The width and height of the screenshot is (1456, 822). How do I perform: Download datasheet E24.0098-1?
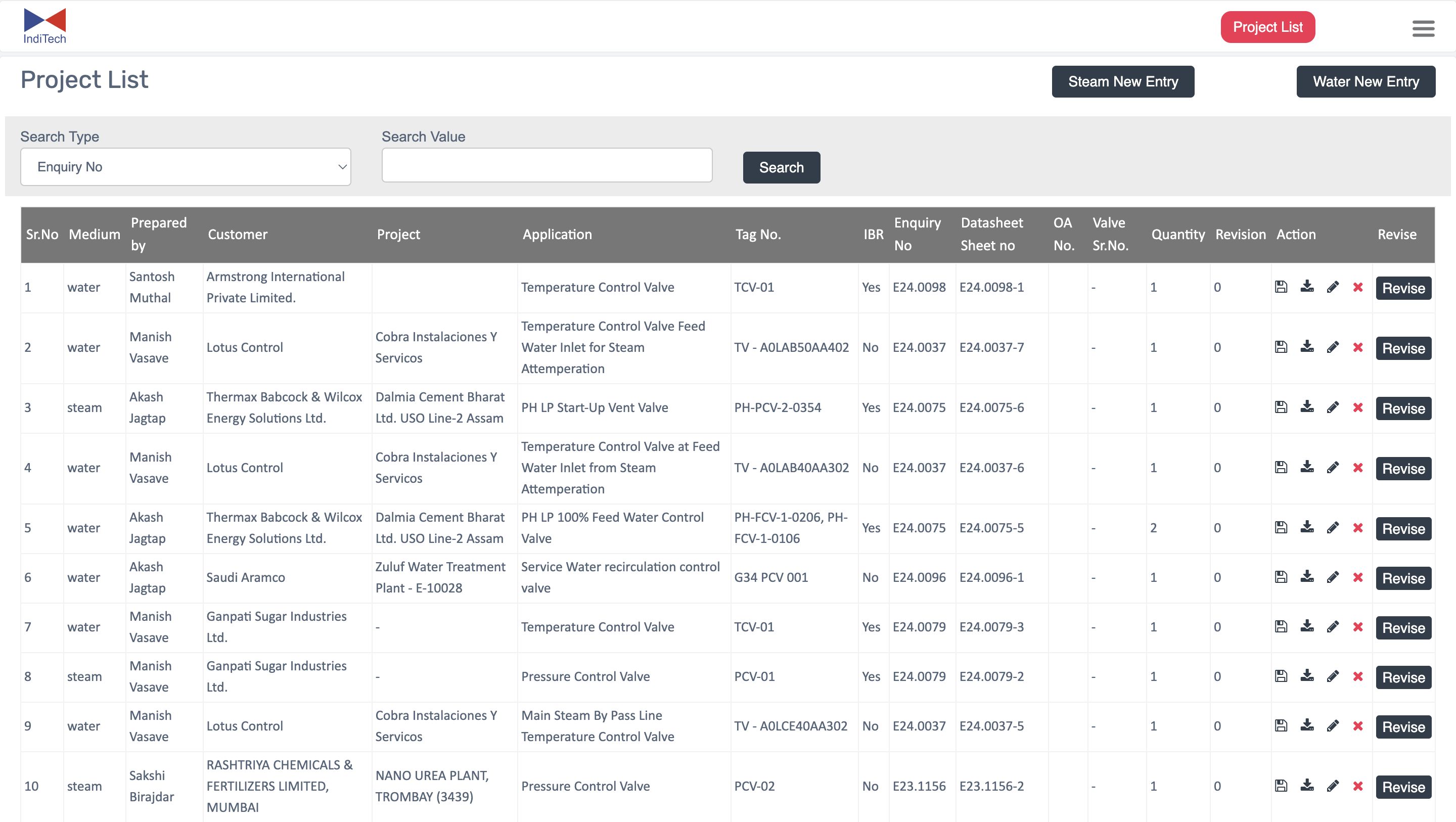click(x=1307, y=287)
